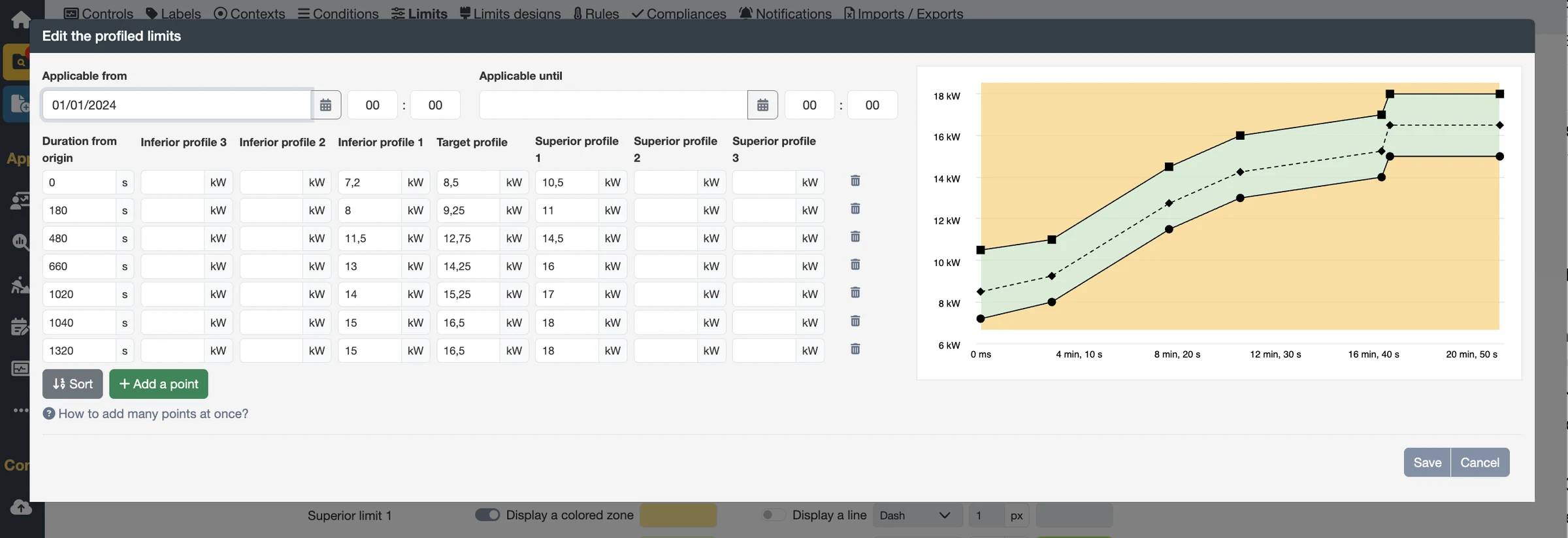Edit line width px field

point(987,516)
